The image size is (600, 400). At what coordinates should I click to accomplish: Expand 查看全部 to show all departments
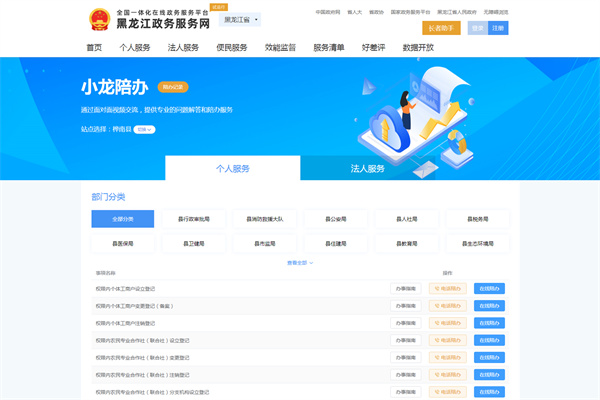coord(300,263)
